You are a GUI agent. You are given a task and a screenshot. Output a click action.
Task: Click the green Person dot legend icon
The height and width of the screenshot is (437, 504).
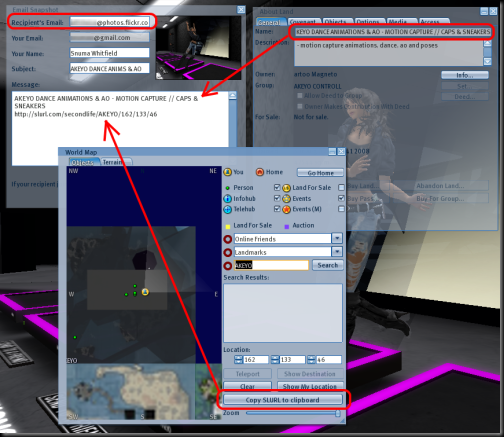227,188
